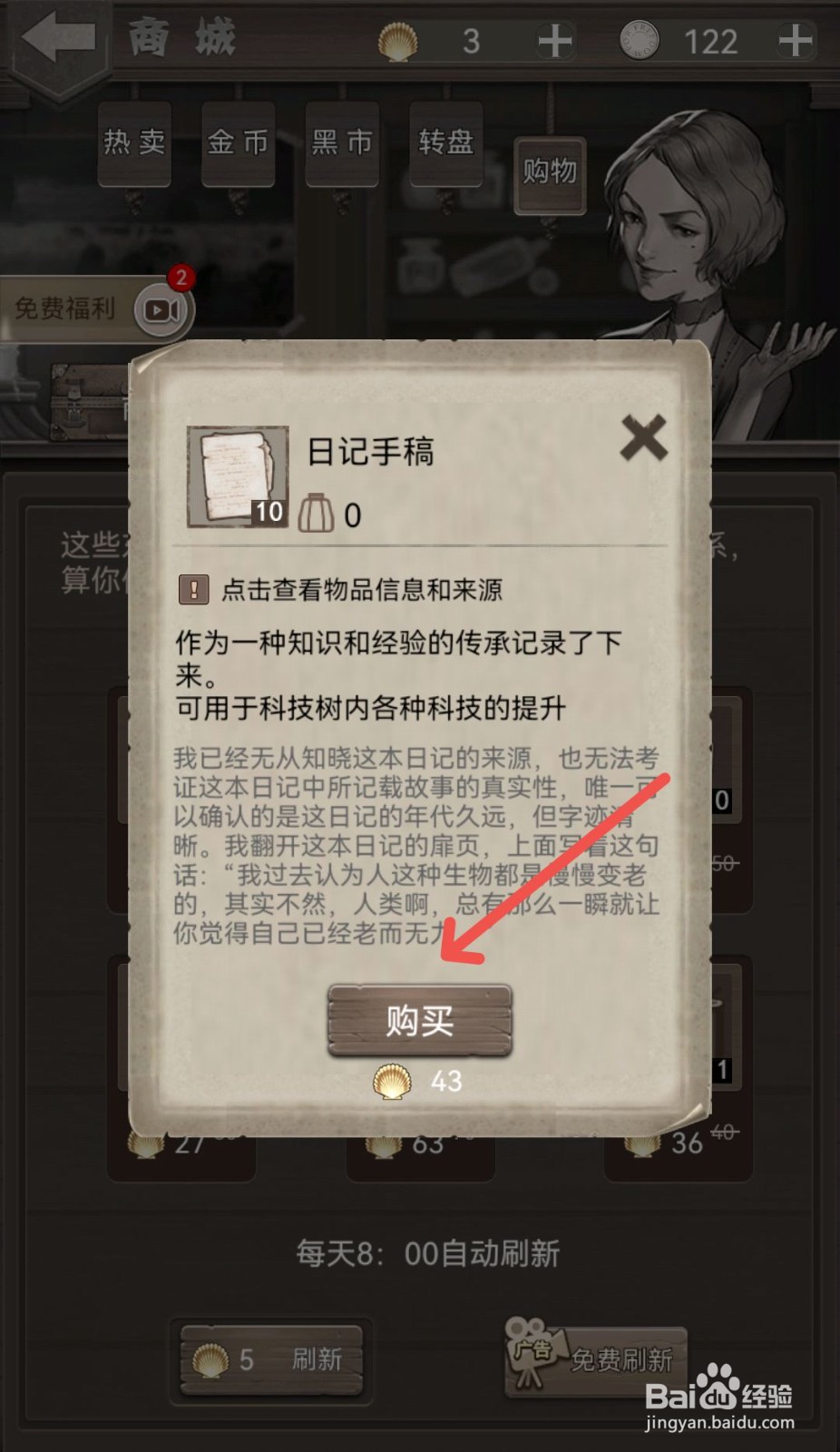Select the 热卖 tab
The width and height of the screenshot is (840, 1452).
tap(134, 142)
